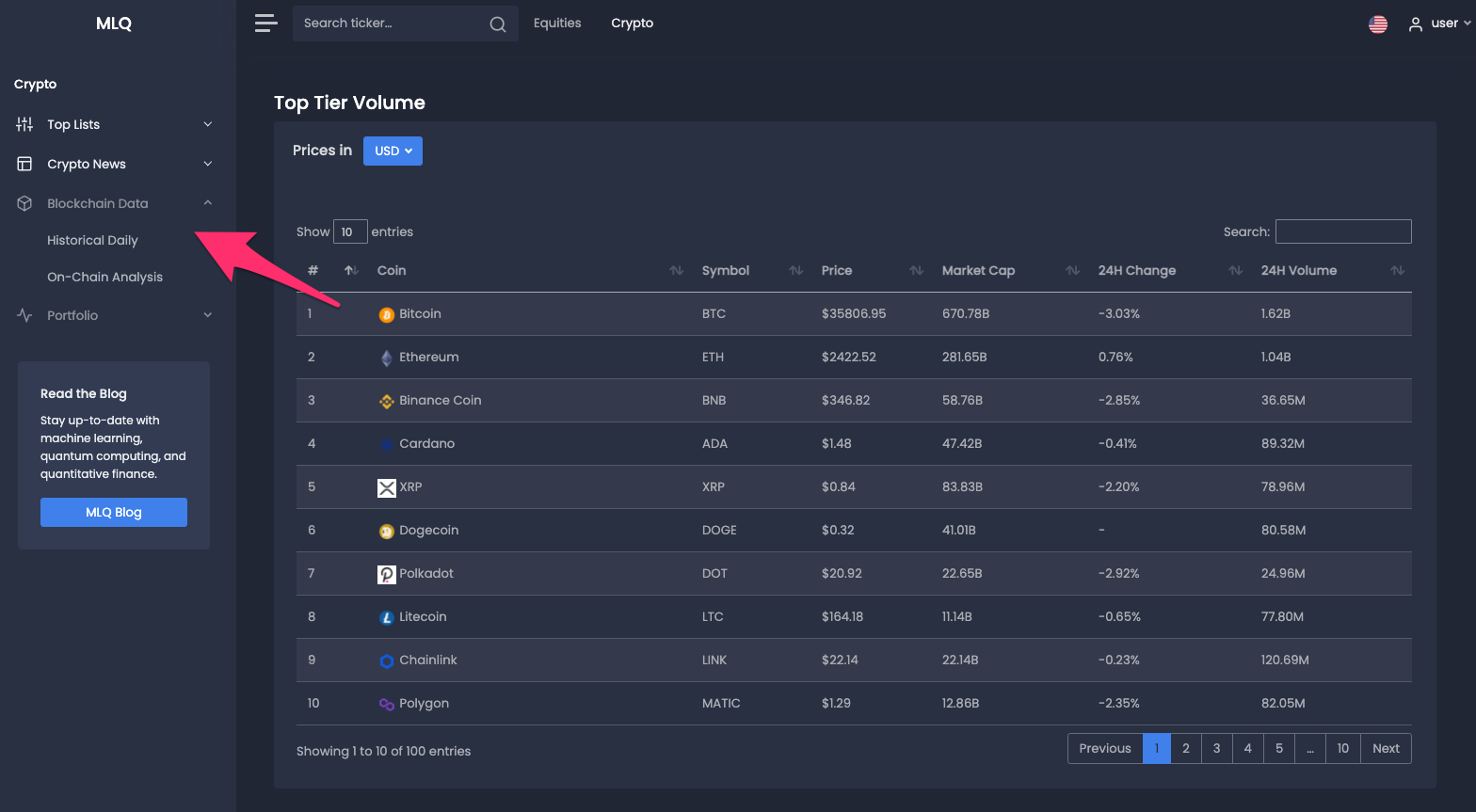Click the user profile icon
1476x812 pixels.
[x=1415, y=24]
